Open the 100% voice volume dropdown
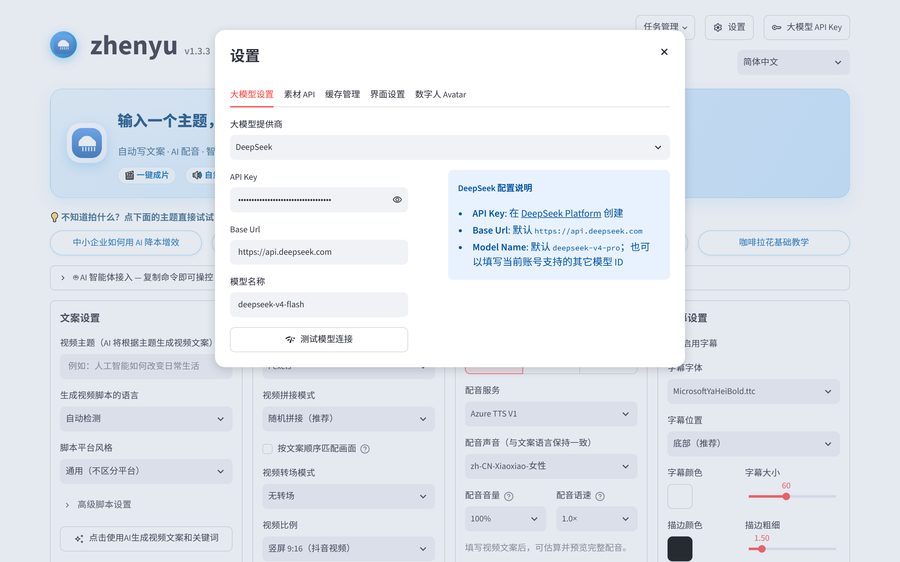This screenshot has width=900, height=562. pos(505,518)
